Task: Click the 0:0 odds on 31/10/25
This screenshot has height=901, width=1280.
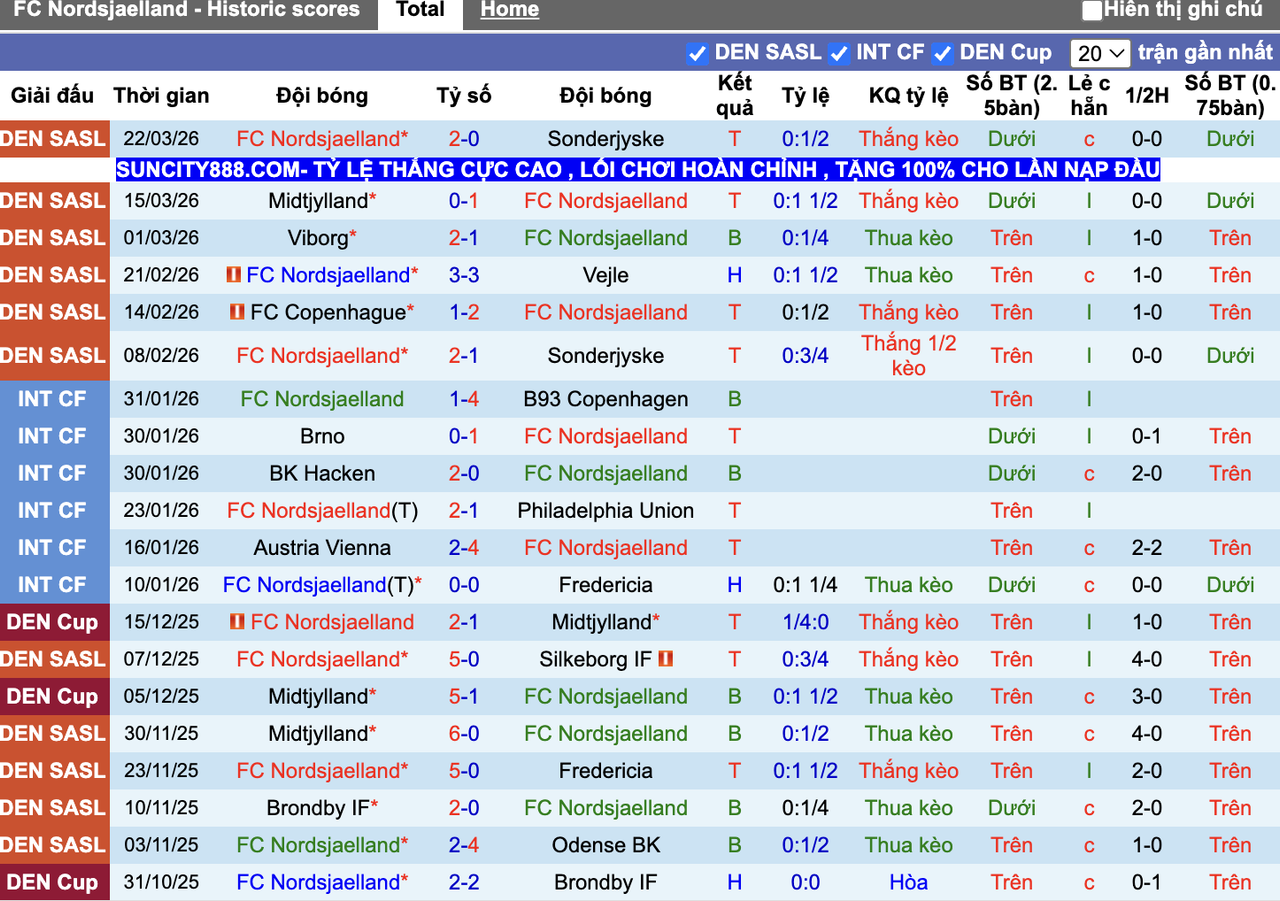Action: click(806, 882)
